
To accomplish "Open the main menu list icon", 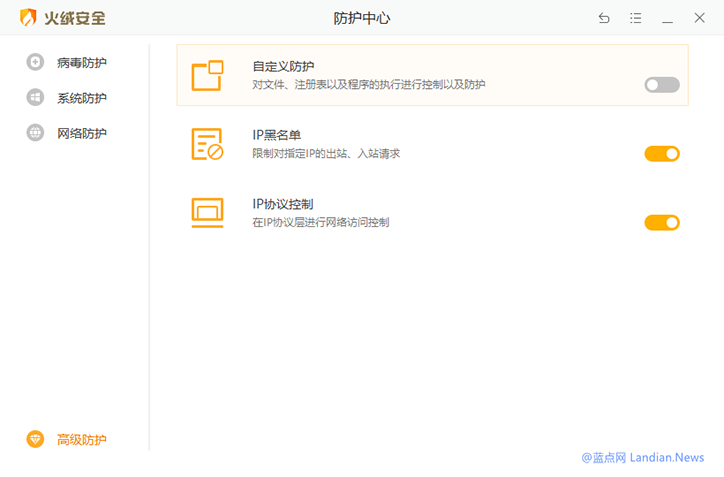I will coord(636,18).
